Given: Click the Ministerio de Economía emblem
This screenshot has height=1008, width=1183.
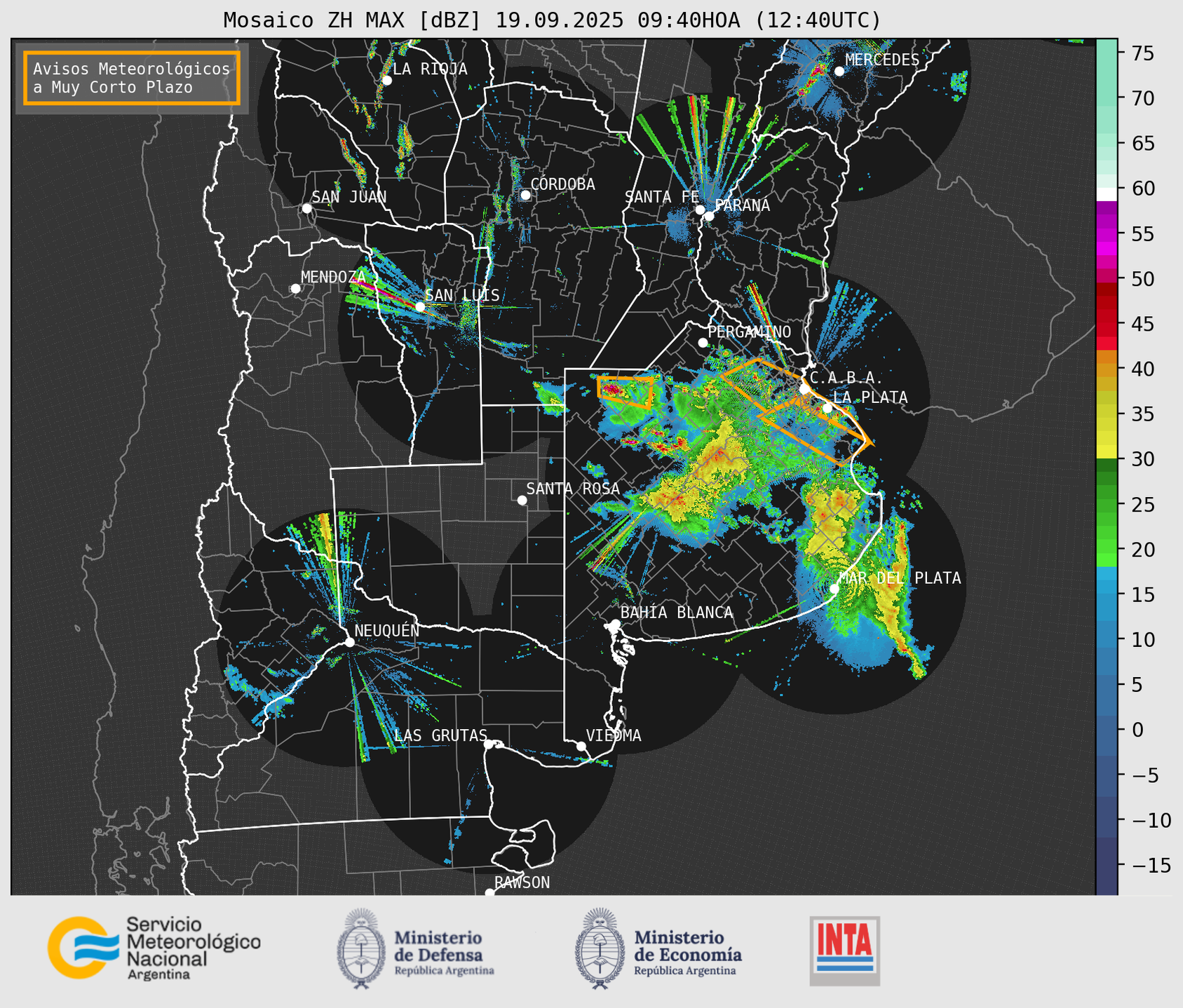Looking at the screenshot, I should [x=600, y=949].
